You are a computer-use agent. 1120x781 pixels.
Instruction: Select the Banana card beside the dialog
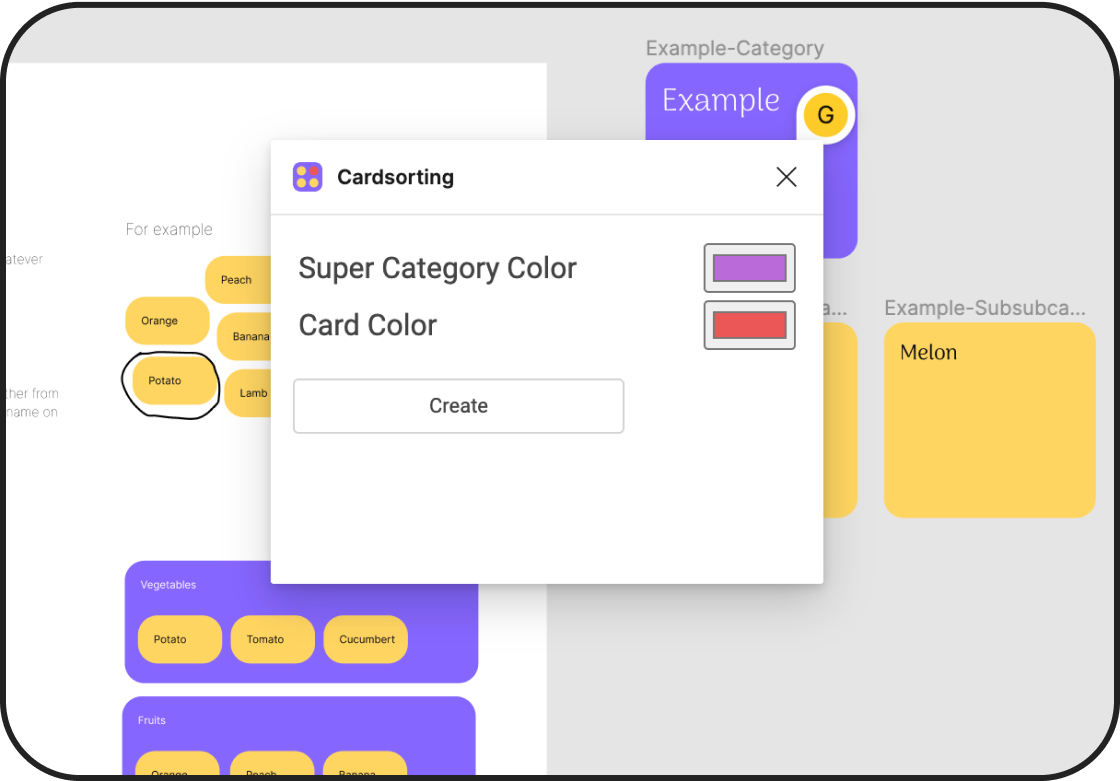[244, 336]
